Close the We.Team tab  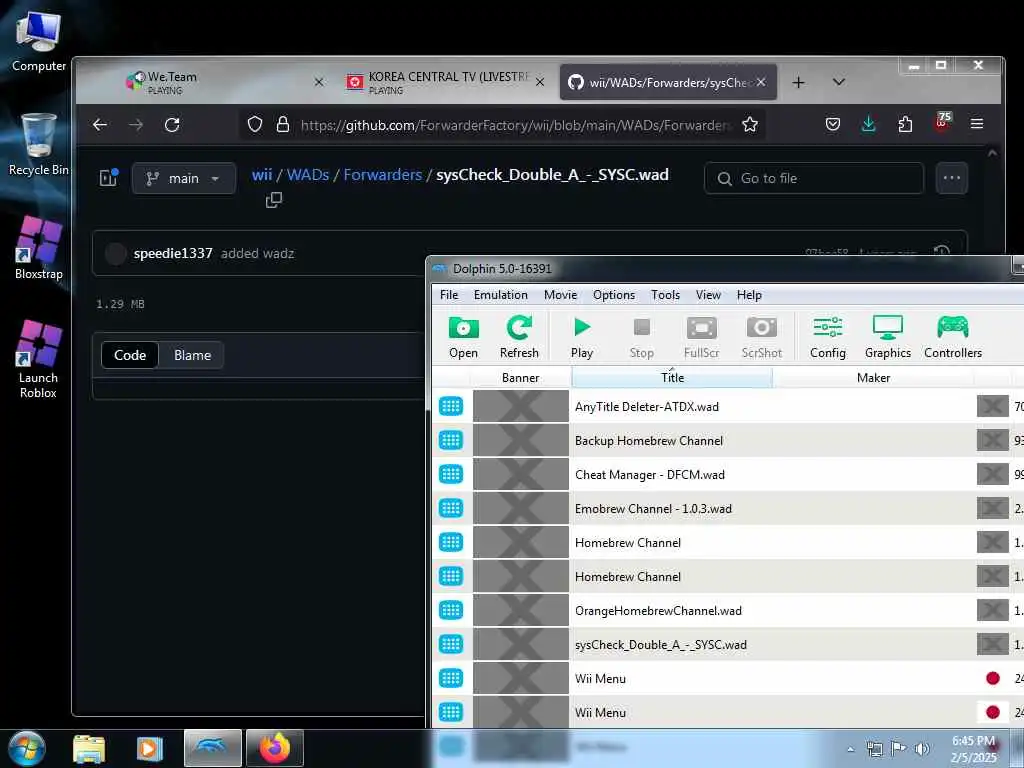pyautogui.click(x=319, y=82)
